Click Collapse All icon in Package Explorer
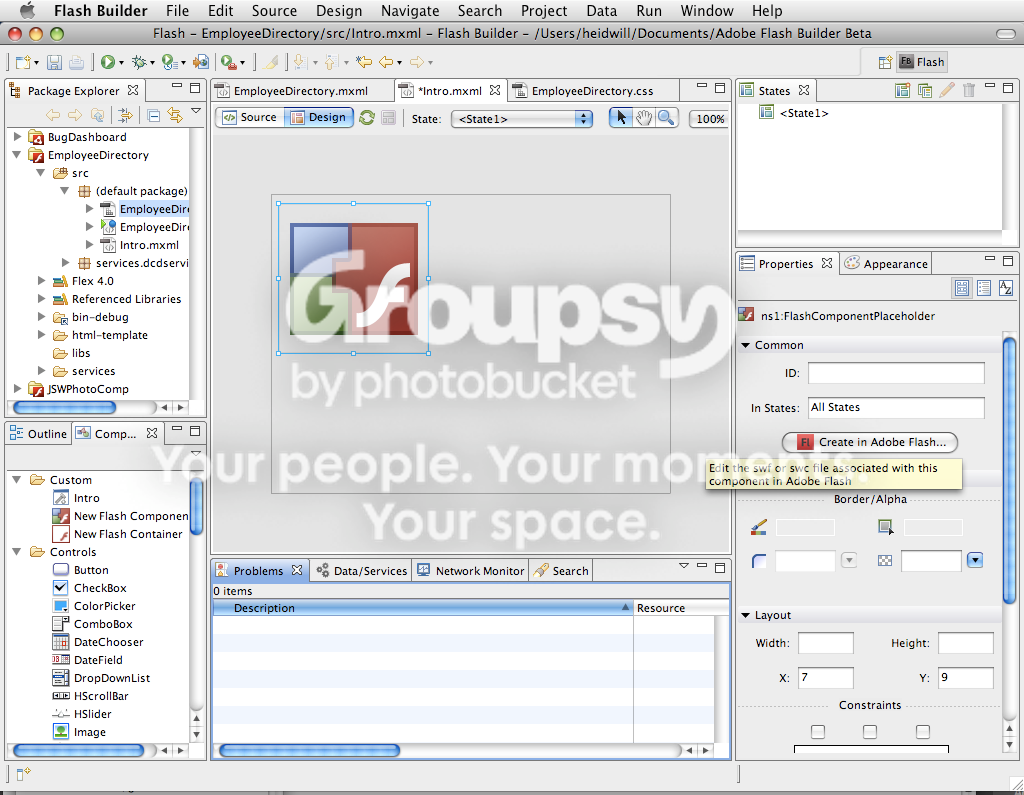The image size is (1024, 795). [154, 116]
